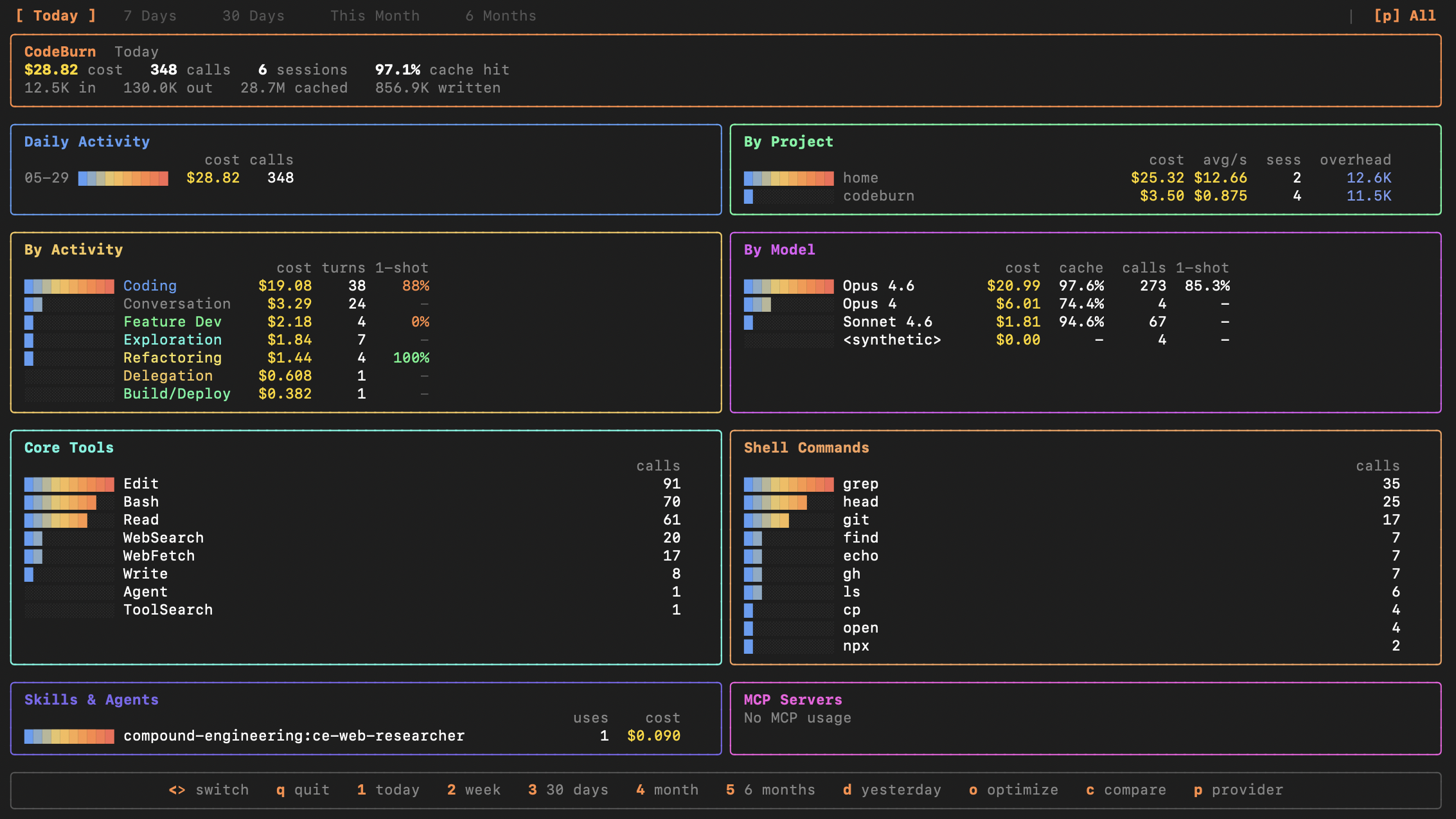This screenshot has height=819, width=1456.
Task: Click the Read tool row label
Action: click(141, 519)
